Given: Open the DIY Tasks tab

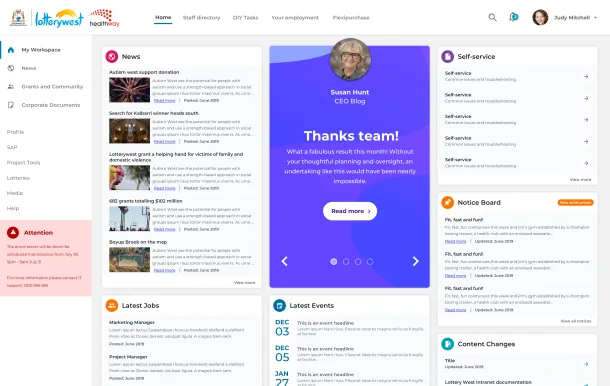Looking at the screenshot, I should tap(245, 18).
